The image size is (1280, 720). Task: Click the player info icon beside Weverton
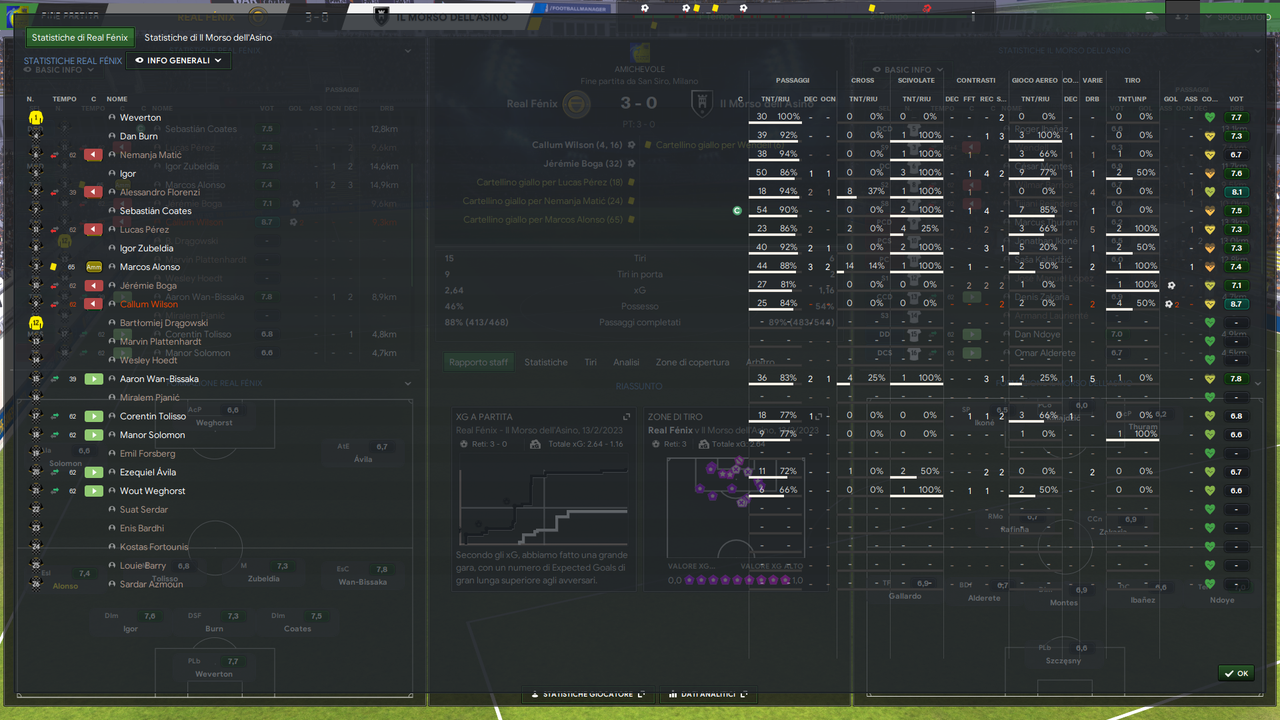(112, 118)
